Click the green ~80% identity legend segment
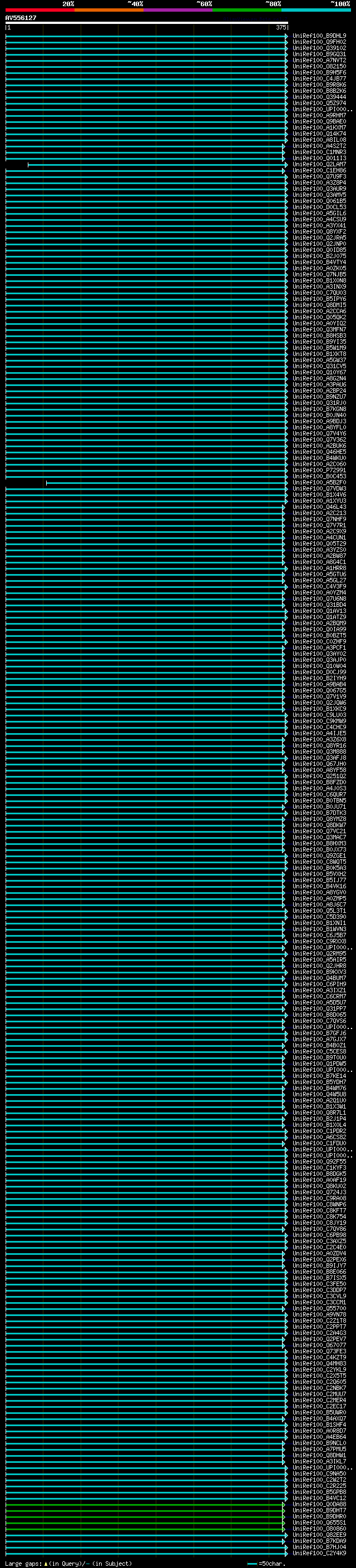 [x=247, y=10]
